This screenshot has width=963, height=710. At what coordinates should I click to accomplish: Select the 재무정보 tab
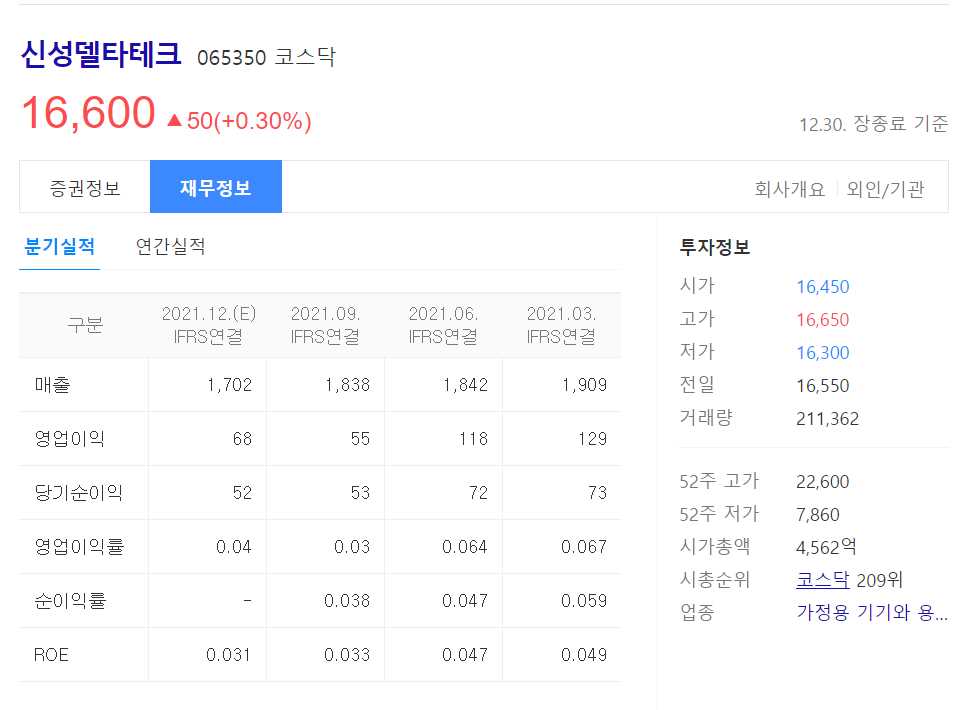pos(216,187)
